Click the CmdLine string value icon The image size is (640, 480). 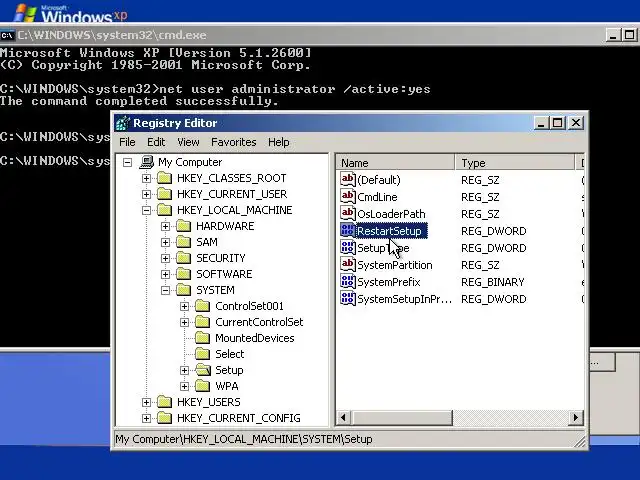click(x=348, y=196)
